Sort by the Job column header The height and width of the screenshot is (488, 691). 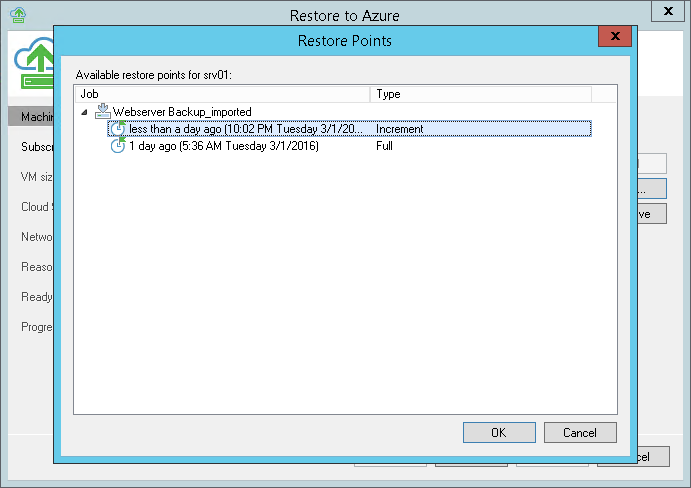click(223, 94)
